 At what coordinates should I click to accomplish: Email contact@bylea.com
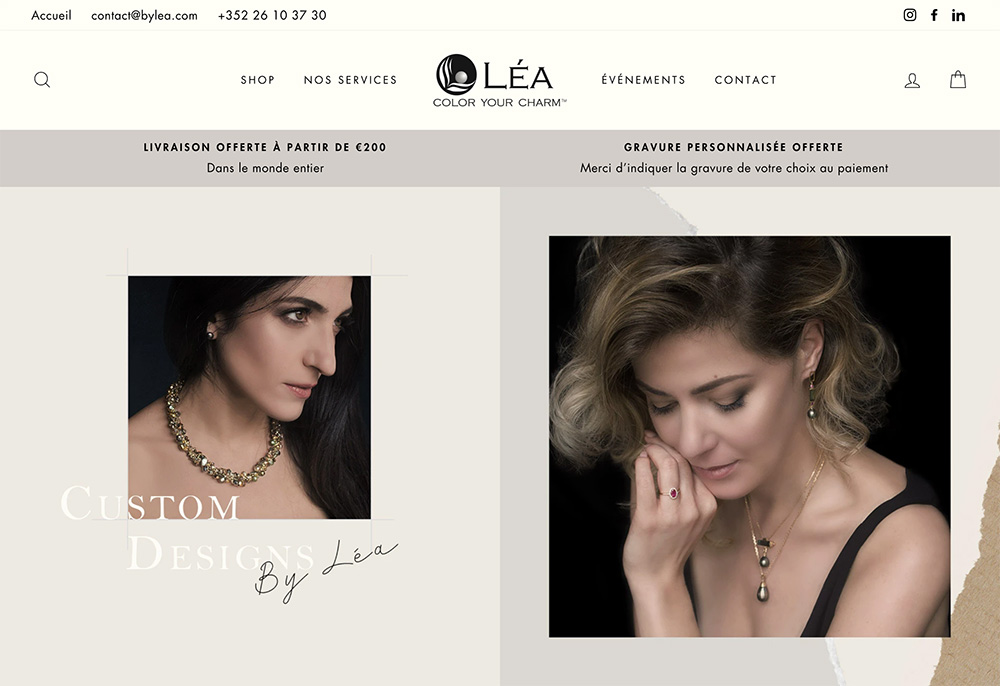(144, 15)
